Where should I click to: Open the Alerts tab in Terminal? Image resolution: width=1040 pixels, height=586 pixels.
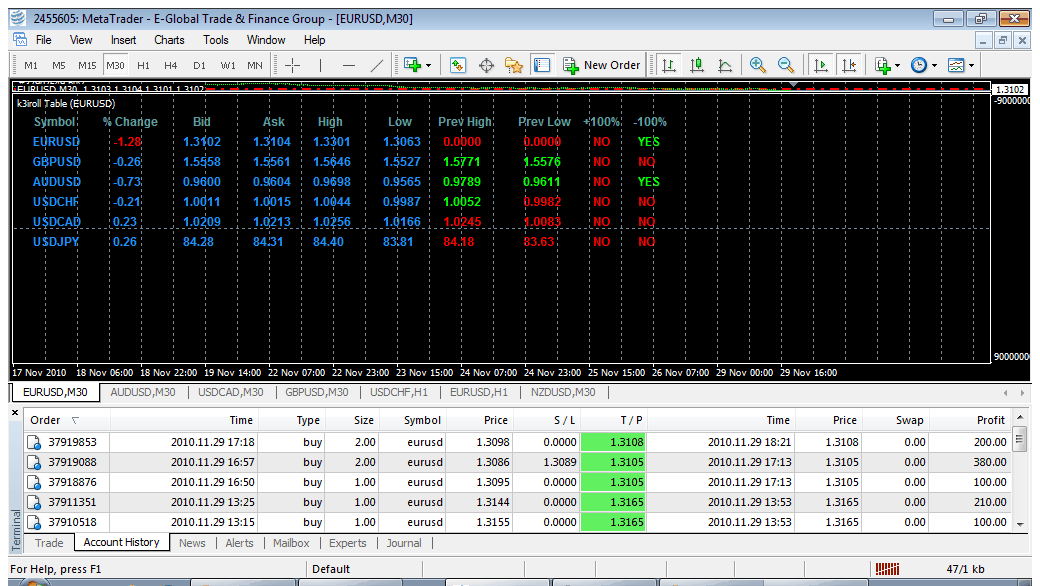[x=239, y=543]
